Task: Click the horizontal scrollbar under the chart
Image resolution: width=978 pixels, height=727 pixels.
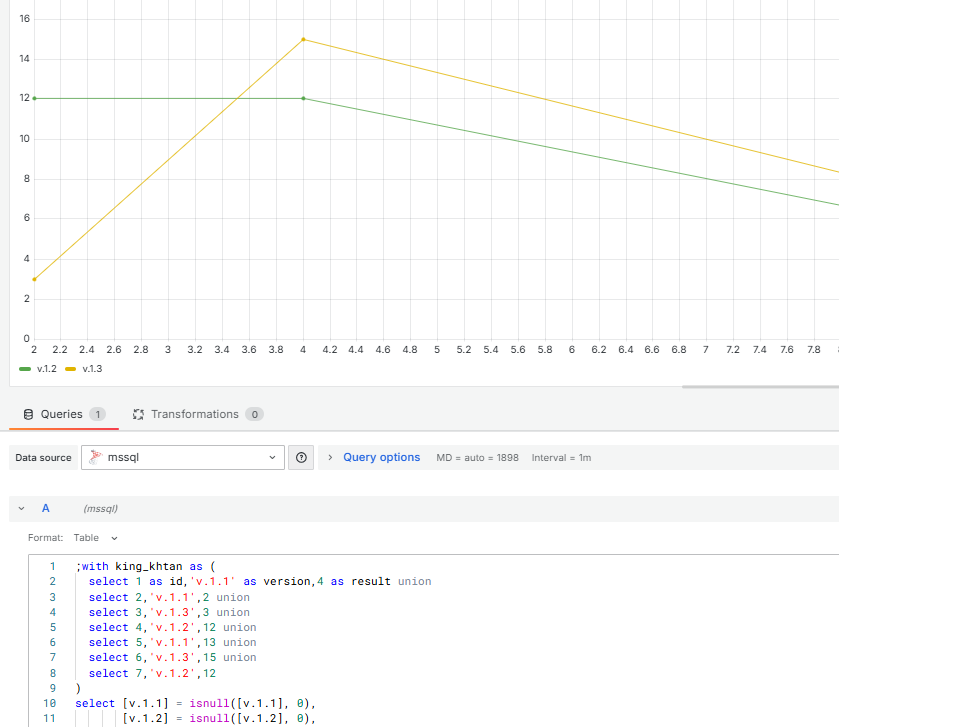Action: pyautogui.click(x=760, y=387)
